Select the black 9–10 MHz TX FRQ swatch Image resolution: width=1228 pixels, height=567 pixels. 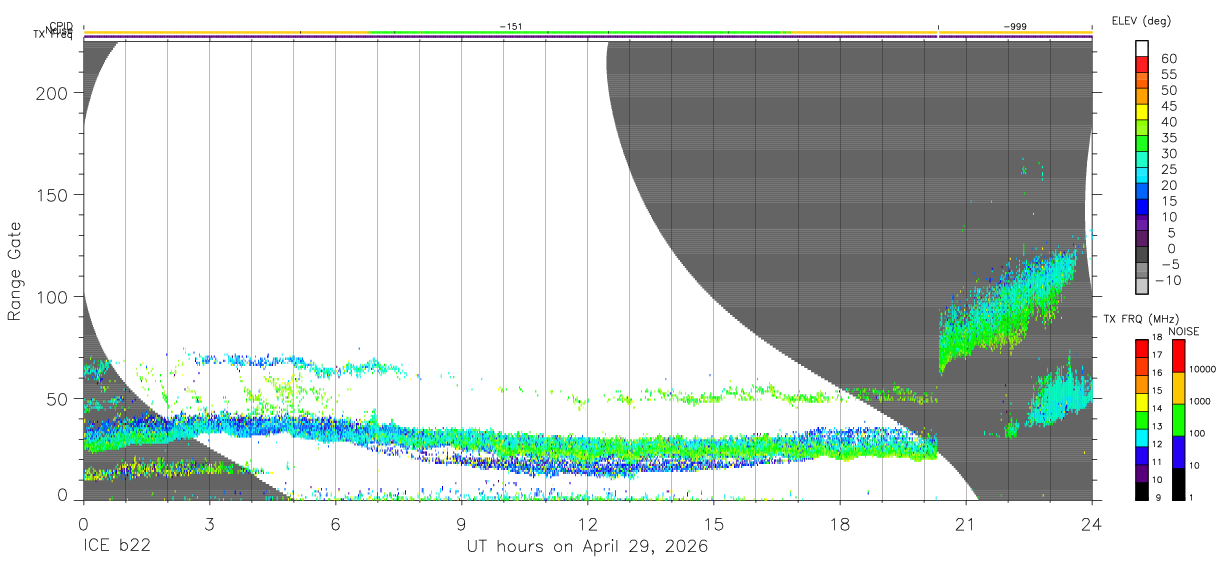(x=1142, y=490)
